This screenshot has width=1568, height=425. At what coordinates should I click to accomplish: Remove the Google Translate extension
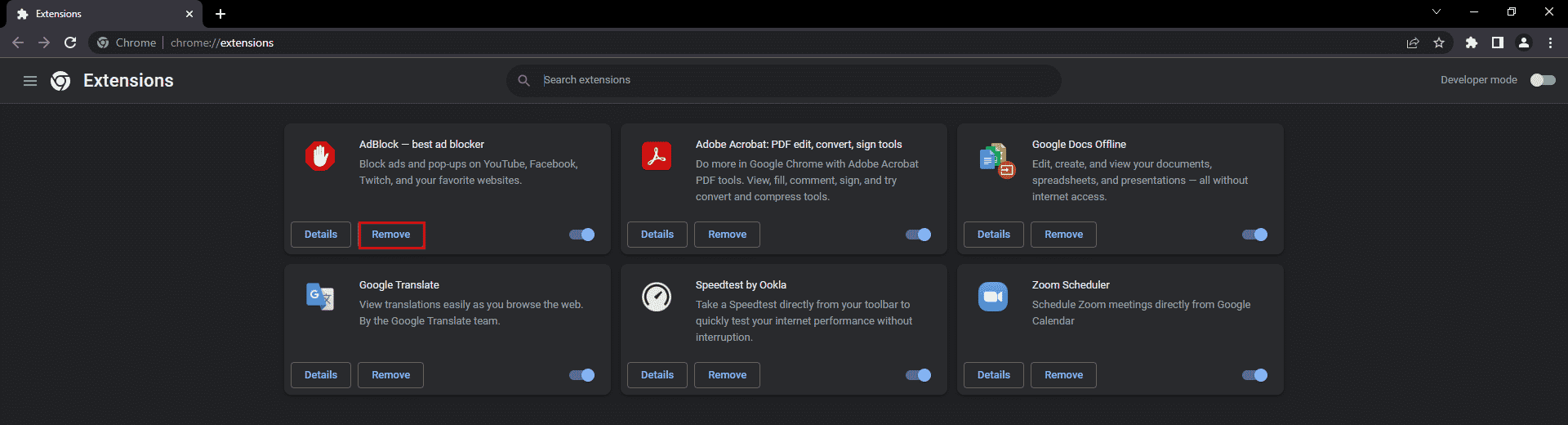click(391, 375)
